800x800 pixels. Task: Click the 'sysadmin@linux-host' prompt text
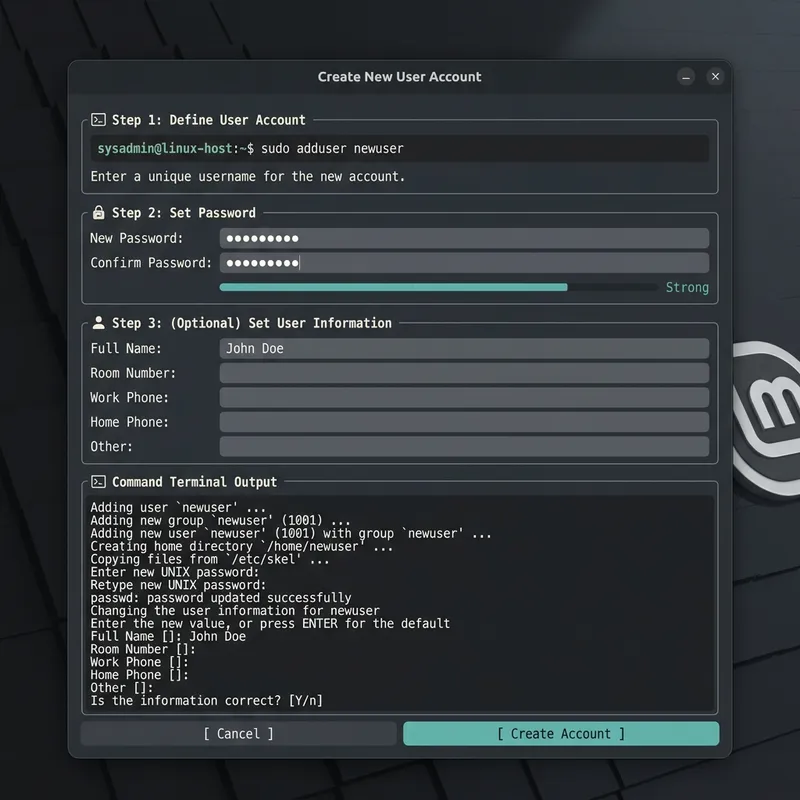pos(165,148)
